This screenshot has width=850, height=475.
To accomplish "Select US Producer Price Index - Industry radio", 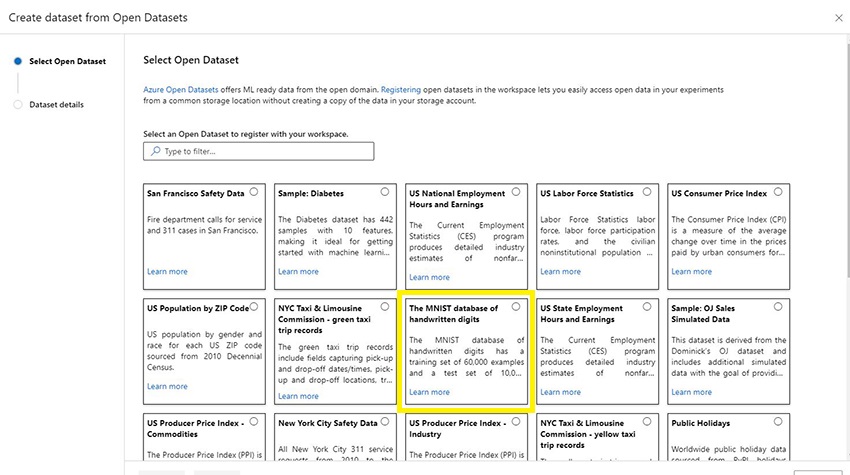I will point(516,422).
